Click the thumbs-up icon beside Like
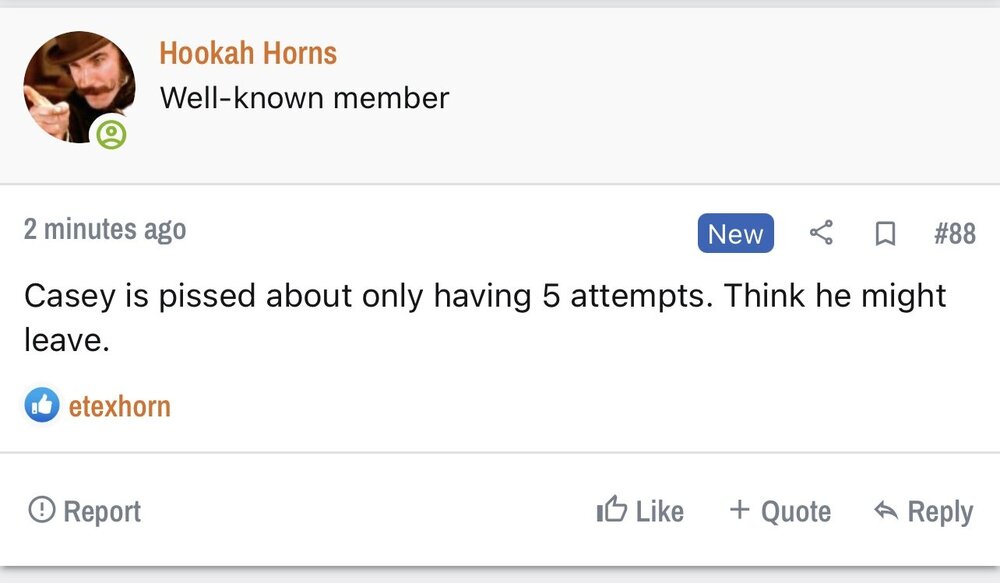 tap(611, 511)
